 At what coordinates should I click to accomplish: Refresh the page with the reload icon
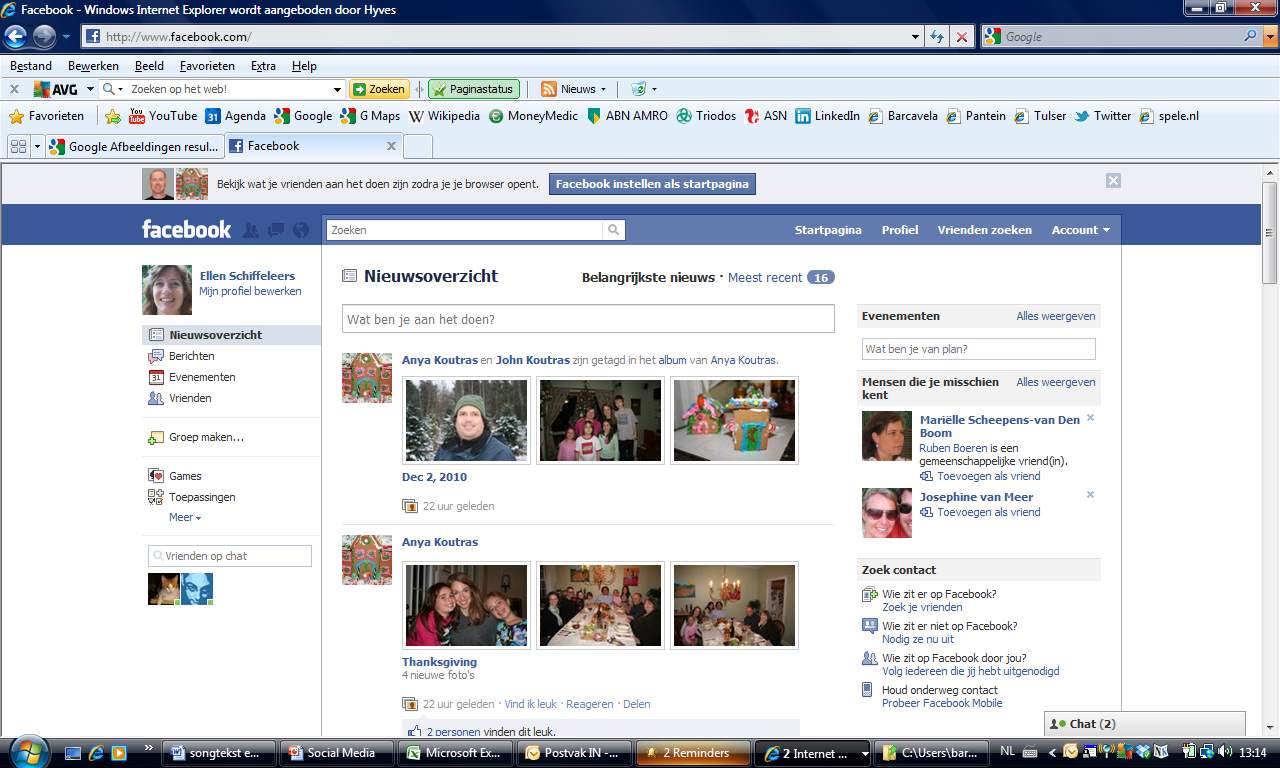[x=937, y=37]
